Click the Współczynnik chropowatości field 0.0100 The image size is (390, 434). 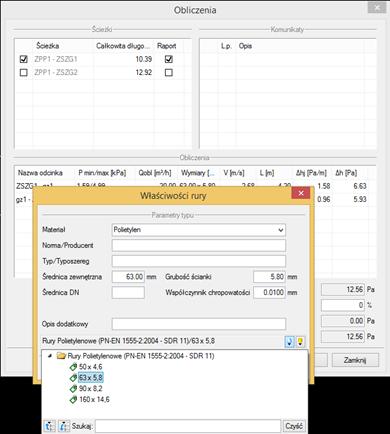click(269, 292)
